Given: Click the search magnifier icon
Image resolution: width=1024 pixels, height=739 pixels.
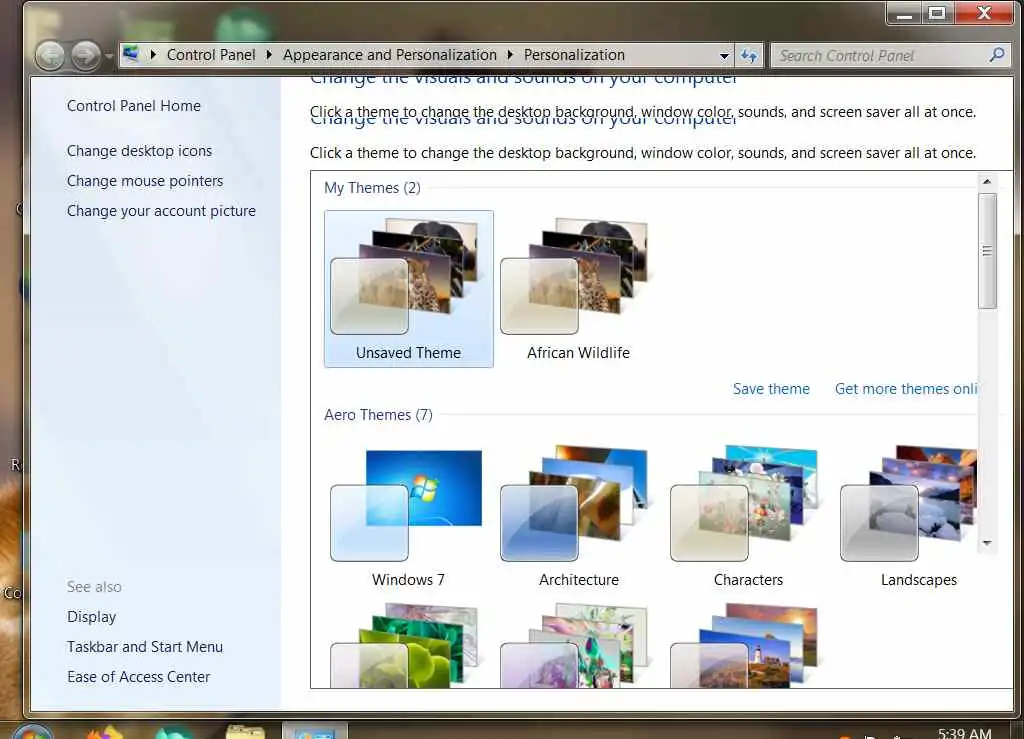Looking at the screenshot, I should point(997,55).
